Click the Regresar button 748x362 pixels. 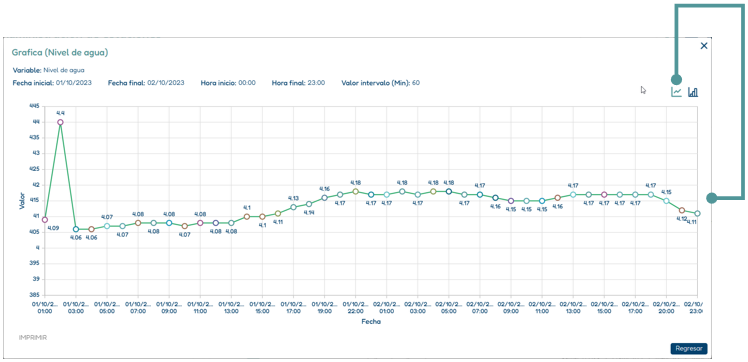(x=689, y=349)
